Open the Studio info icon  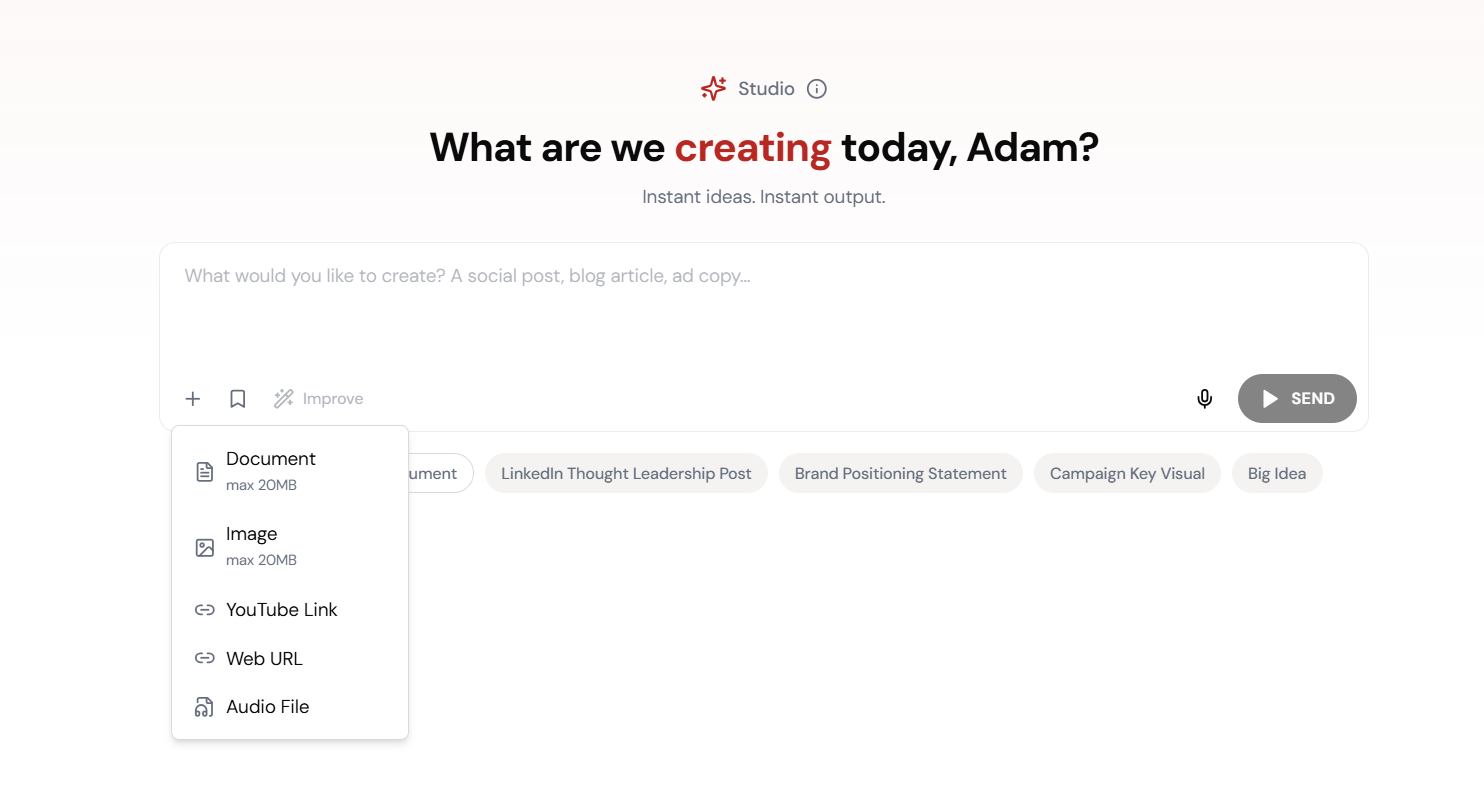817,89
